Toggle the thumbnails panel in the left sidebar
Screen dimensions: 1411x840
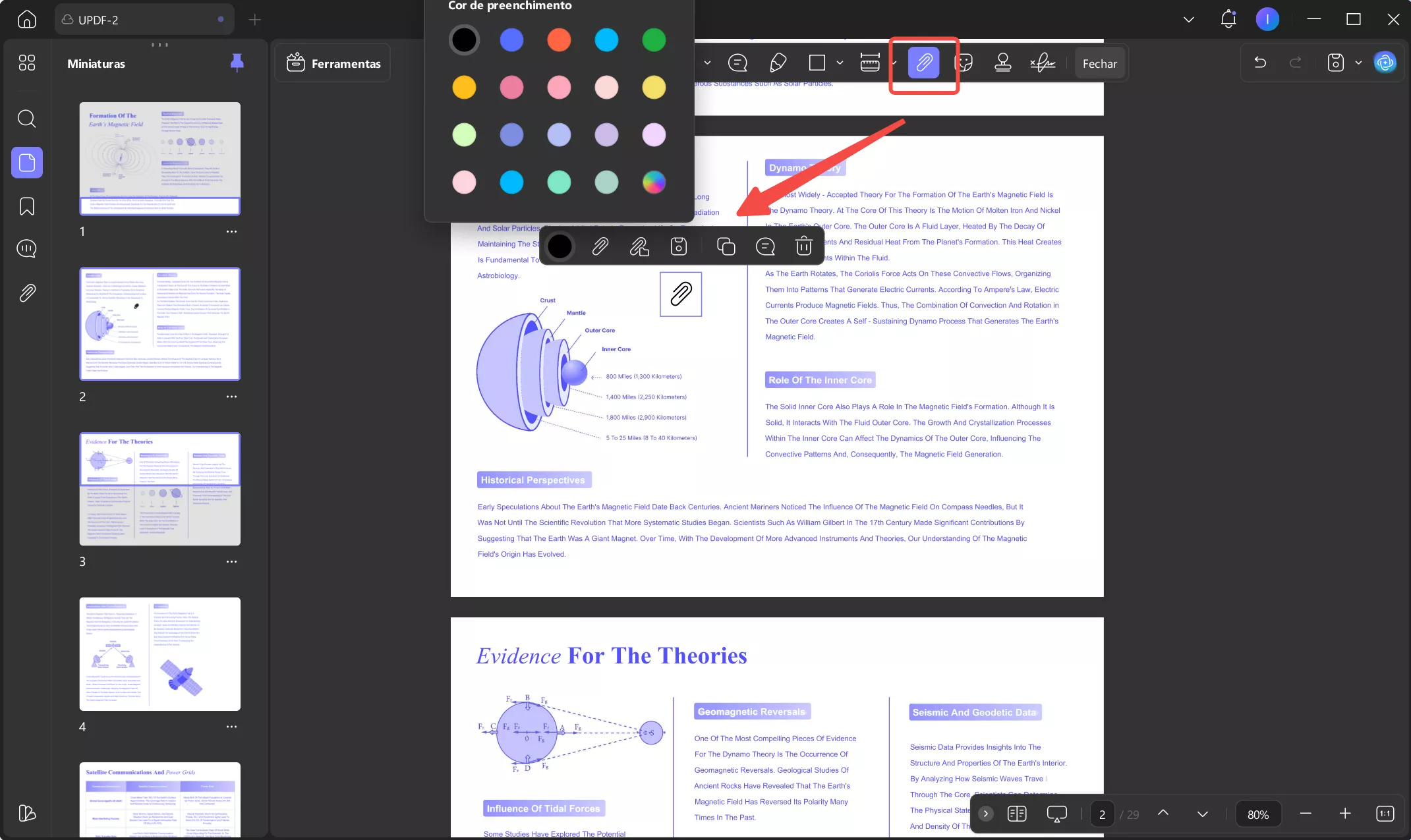(27, 162)
